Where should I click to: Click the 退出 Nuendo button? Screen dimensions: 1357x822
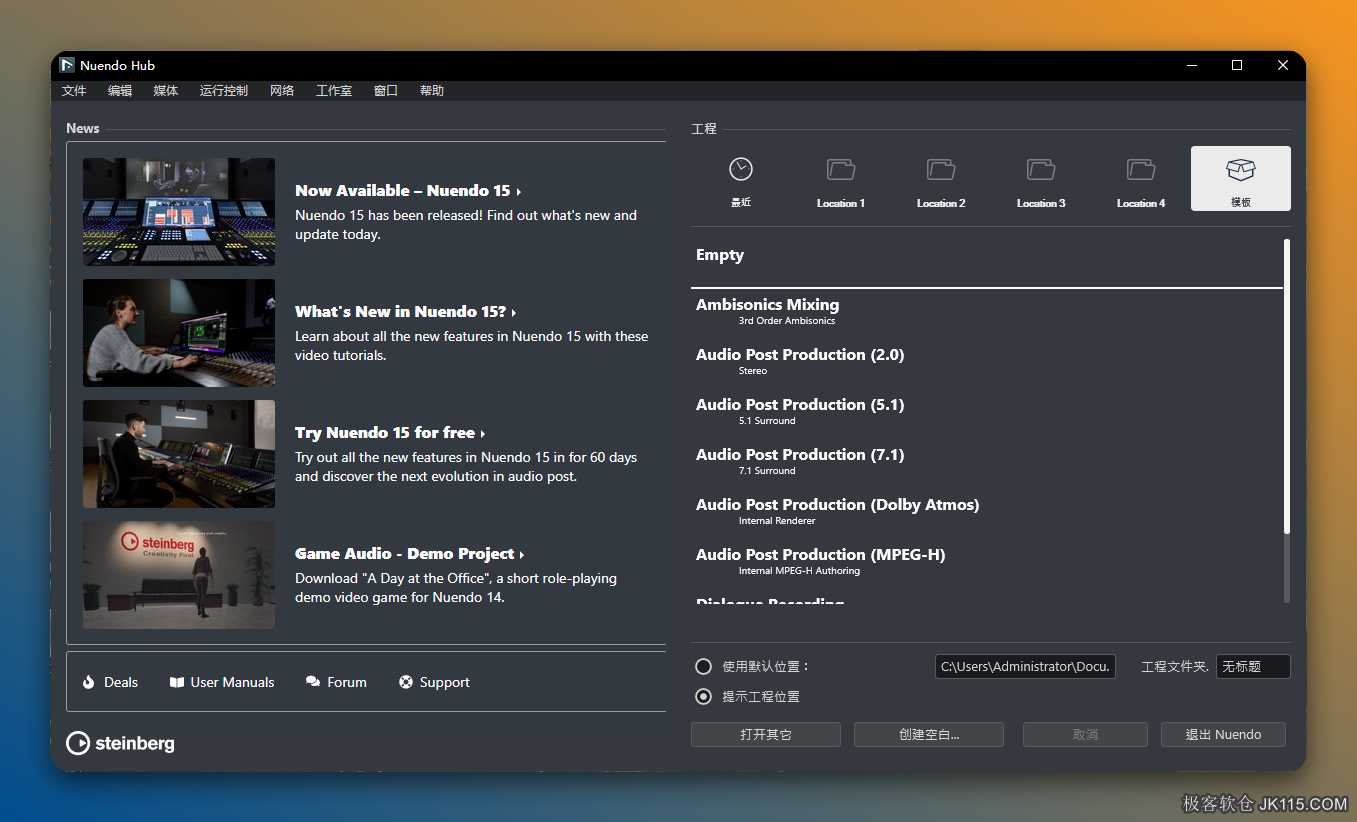[1223, 735]
